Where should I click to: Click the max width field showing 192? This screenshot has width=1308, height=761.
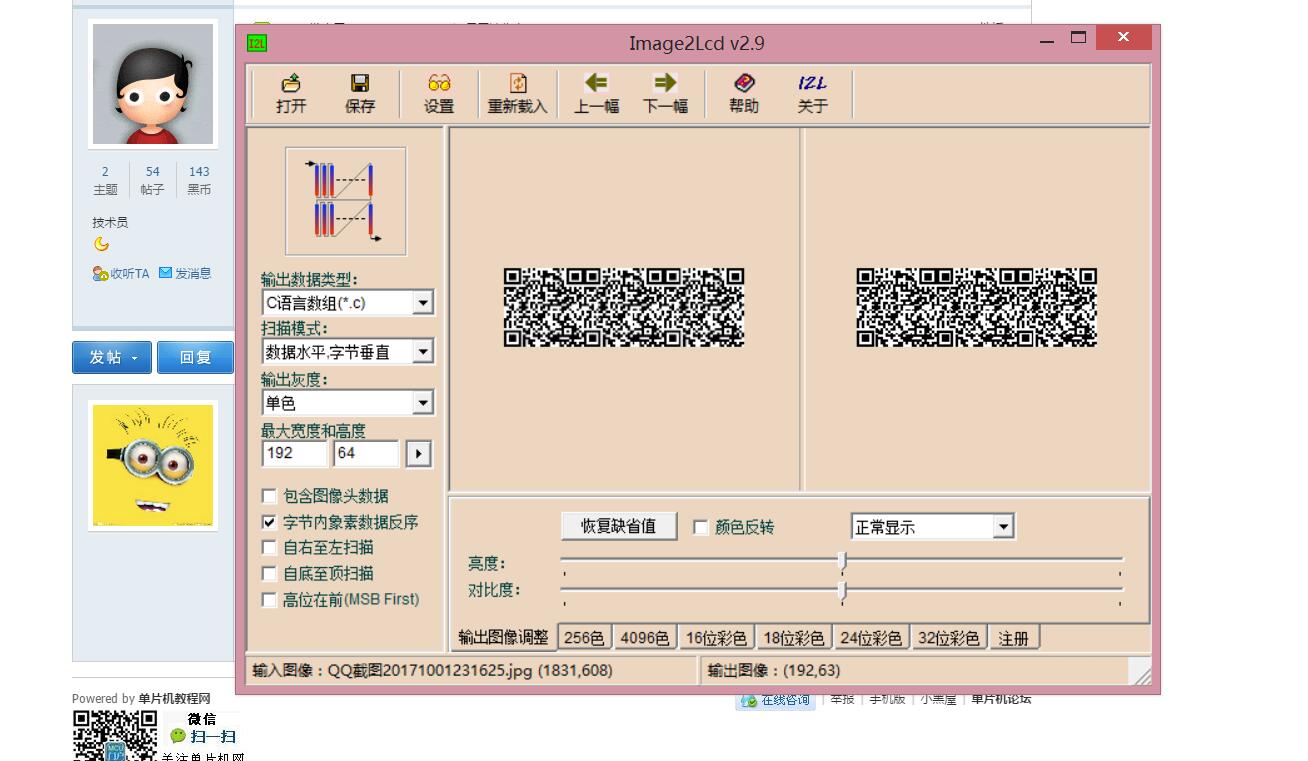tap(295, 453)
